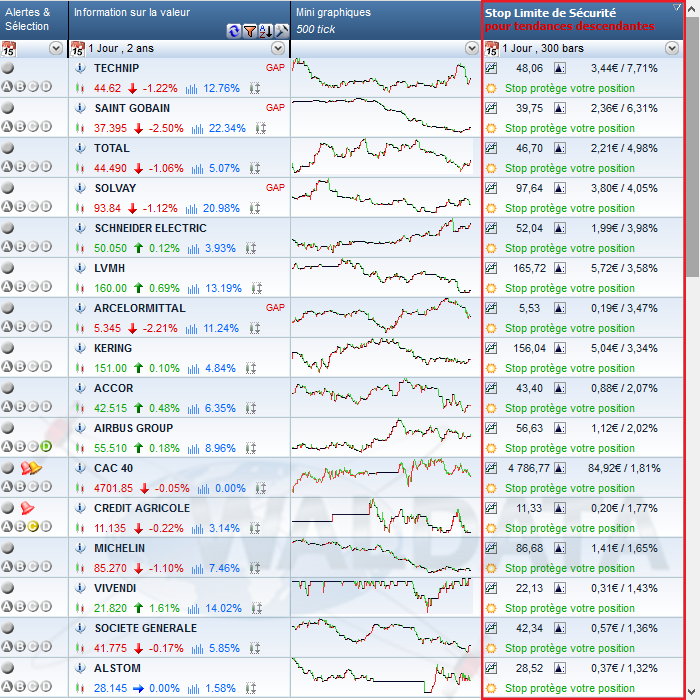Click the red bell icon for CREDIT AGRICOLE
This screenshot has width=700, height=700.
[27, 508]
